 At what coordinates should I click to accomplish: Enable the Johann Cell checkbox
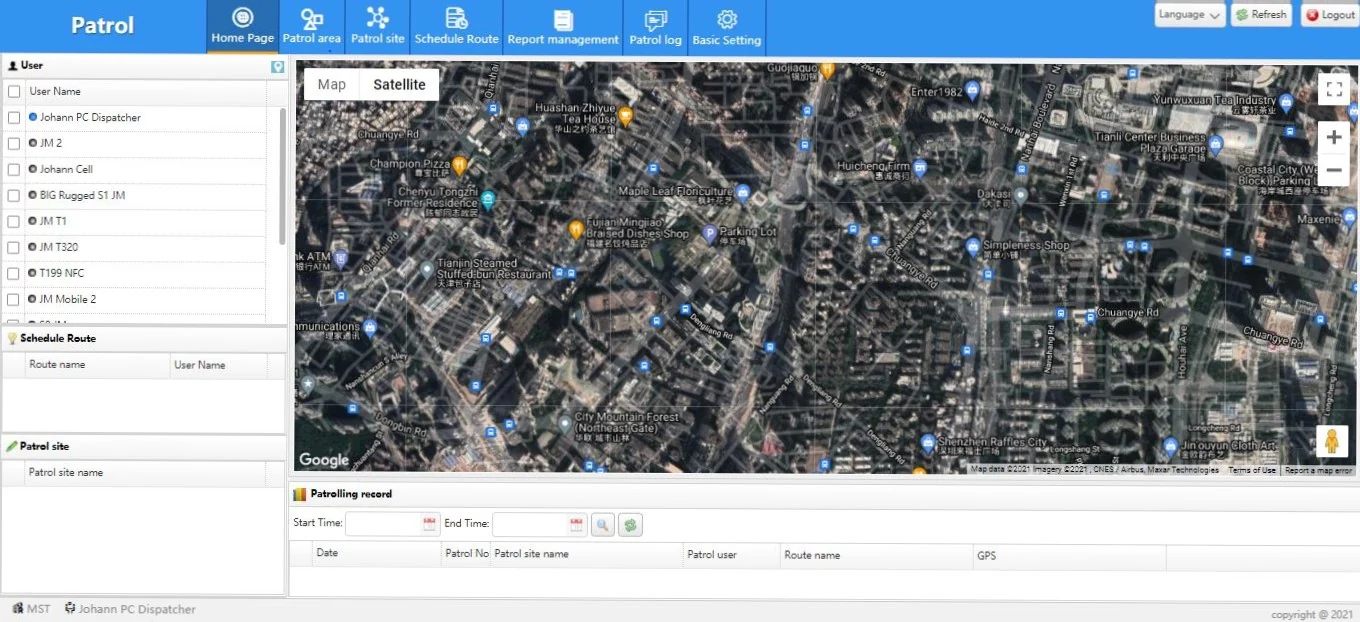pos(14,170)
